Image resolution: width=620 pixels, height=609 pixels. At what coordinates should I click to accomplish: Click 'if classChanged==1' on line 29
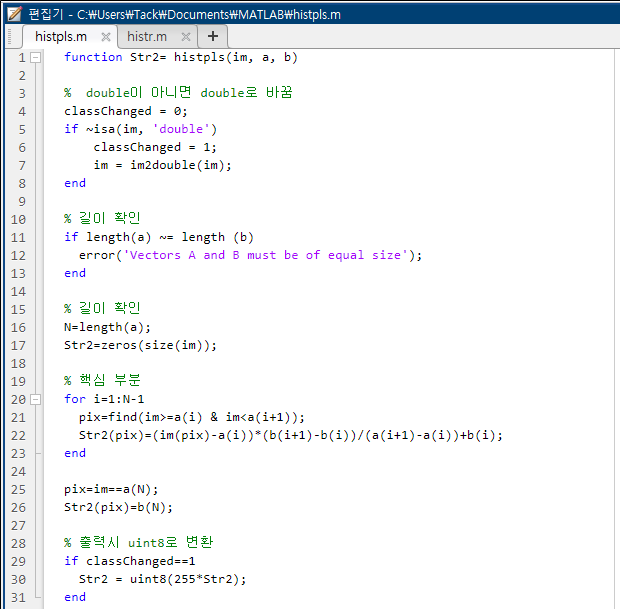click(x=130, y=561)
